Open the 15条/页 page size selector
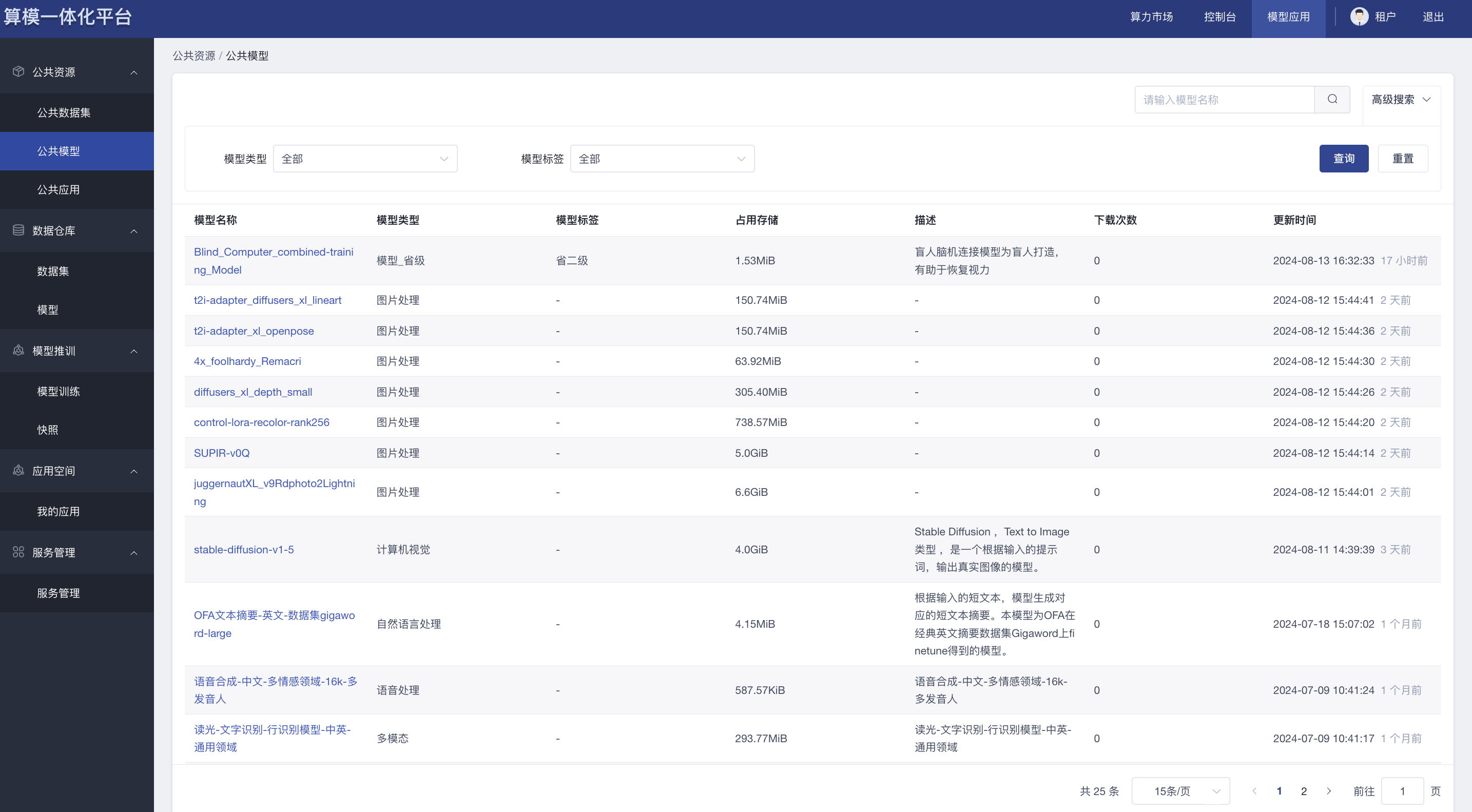 point(1180,791)
